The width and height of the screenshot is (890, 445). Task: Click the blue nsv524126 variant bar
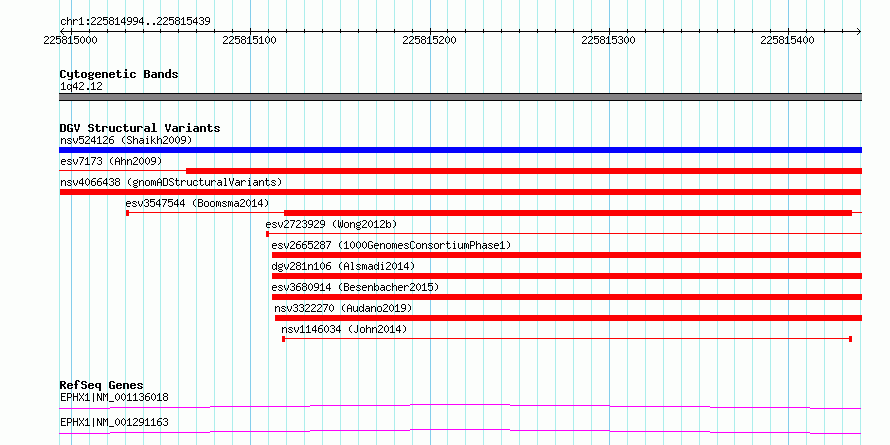point(460,150)
